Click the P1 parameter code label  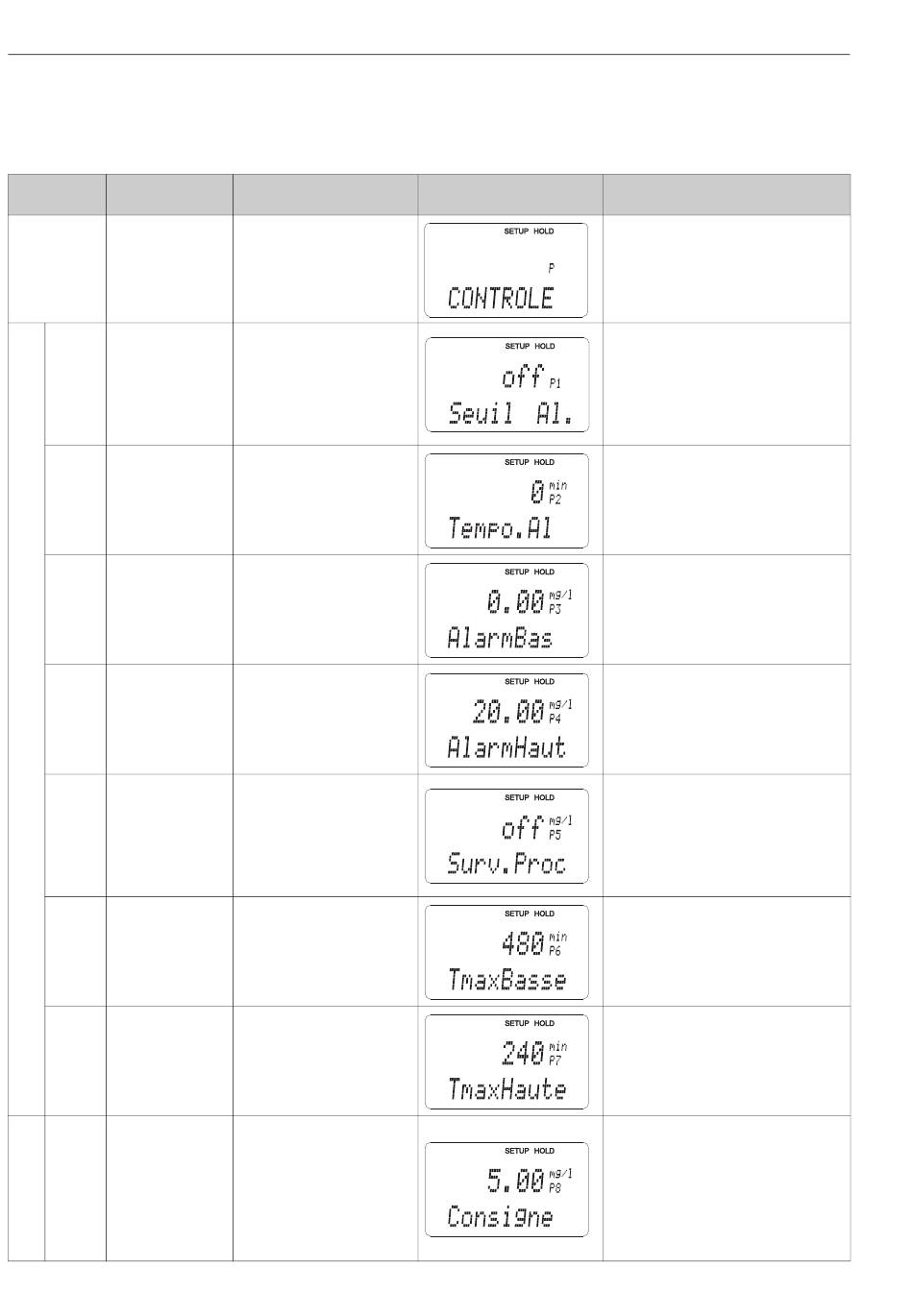pos(555,383)
